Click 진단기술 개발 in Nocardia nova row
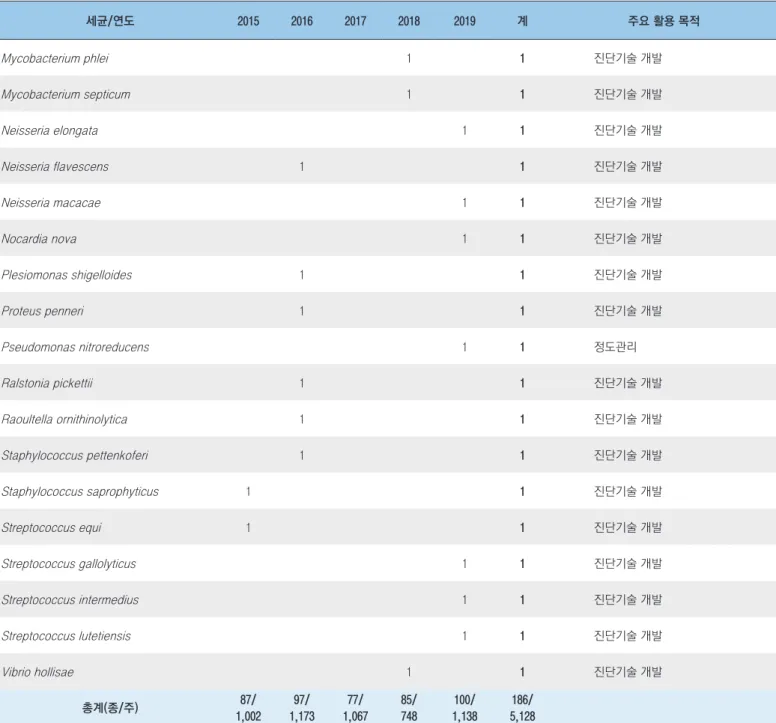The height and width of the screenshot is (723, 776). (x=628, y=239)
